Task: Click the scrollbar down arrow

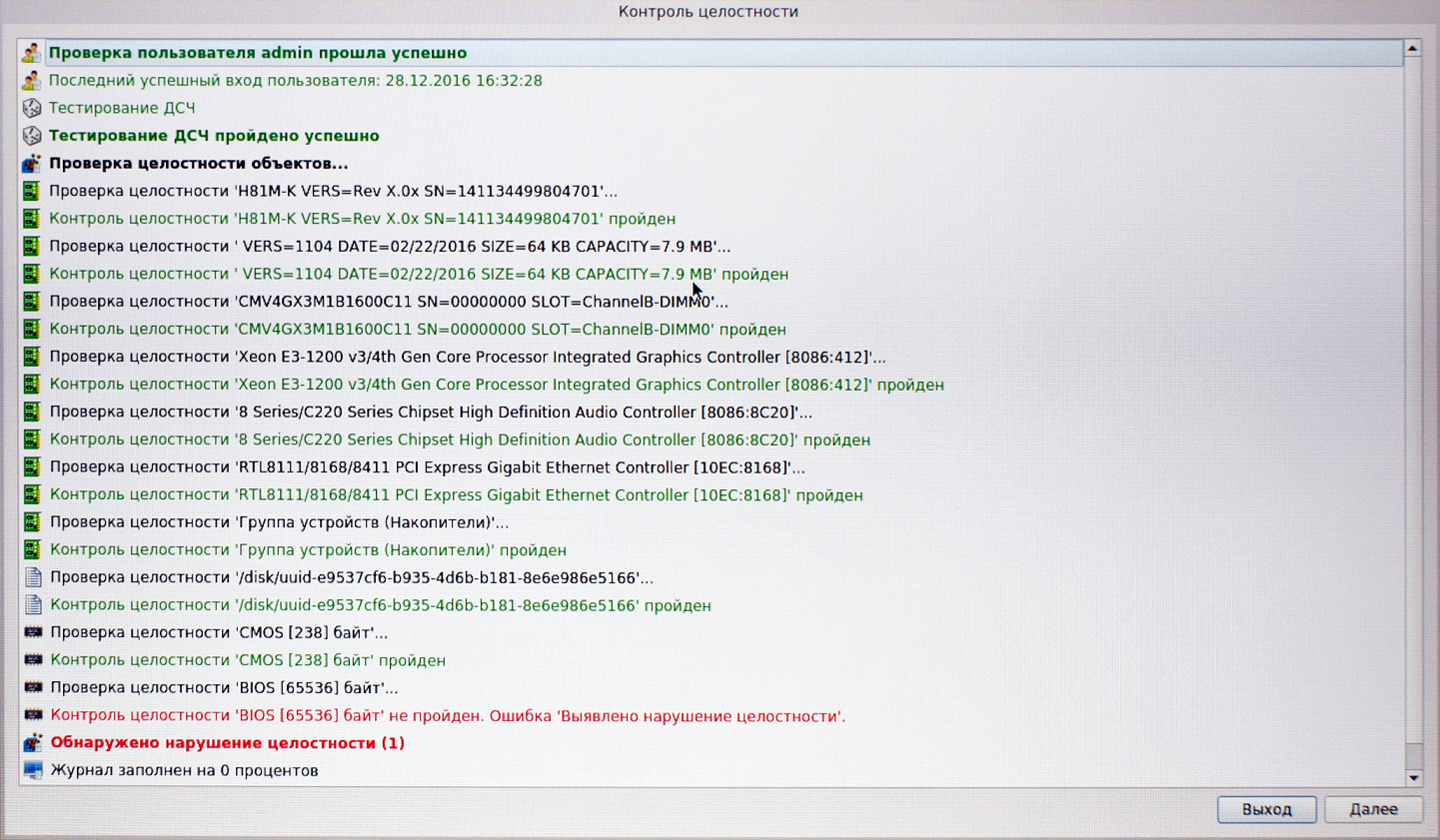Action: [x=1413, y=778]
